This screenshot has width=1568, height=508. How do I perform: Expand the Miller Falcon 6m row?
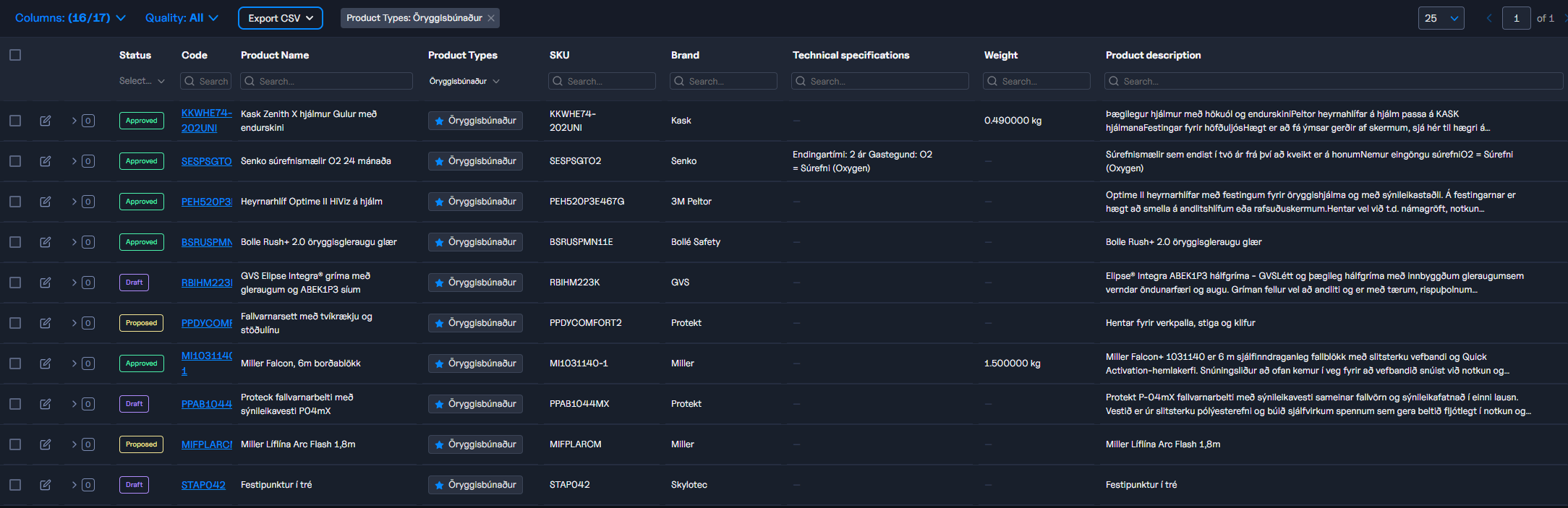click(74, 363)
